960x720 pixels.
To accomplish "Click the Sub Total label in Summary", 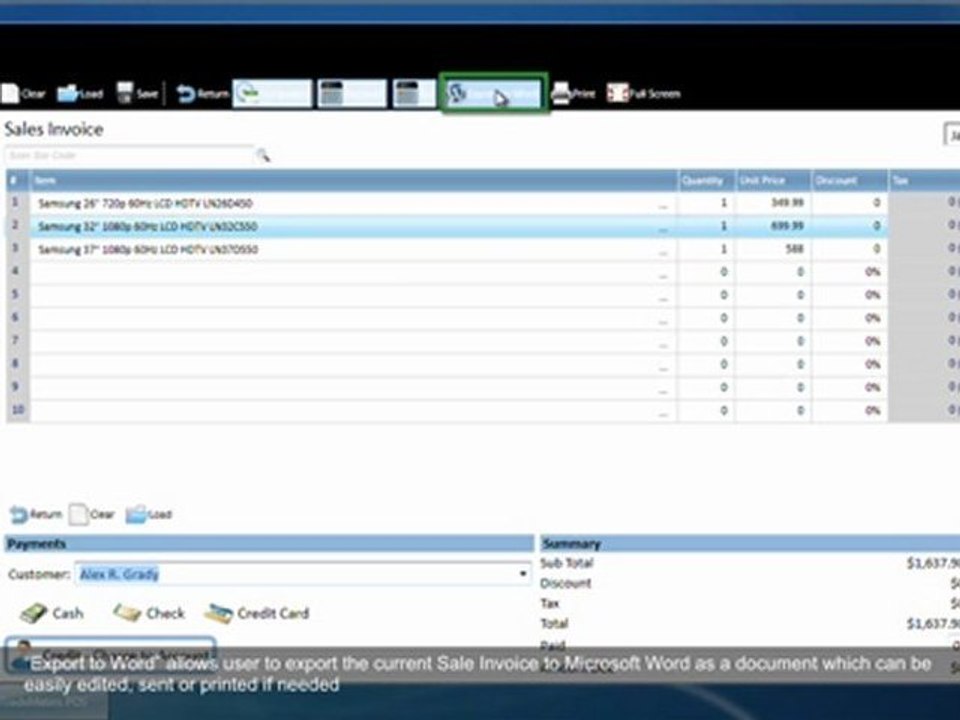I will 566,563.
